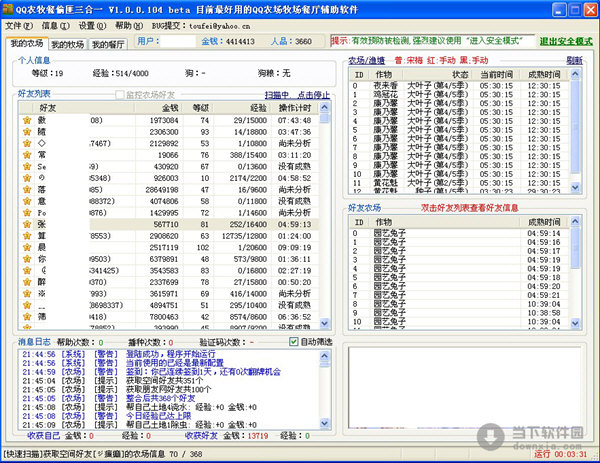Click the 刷新 link above the crop list
This screenshot has height=463, width=600.
point(574,60)
